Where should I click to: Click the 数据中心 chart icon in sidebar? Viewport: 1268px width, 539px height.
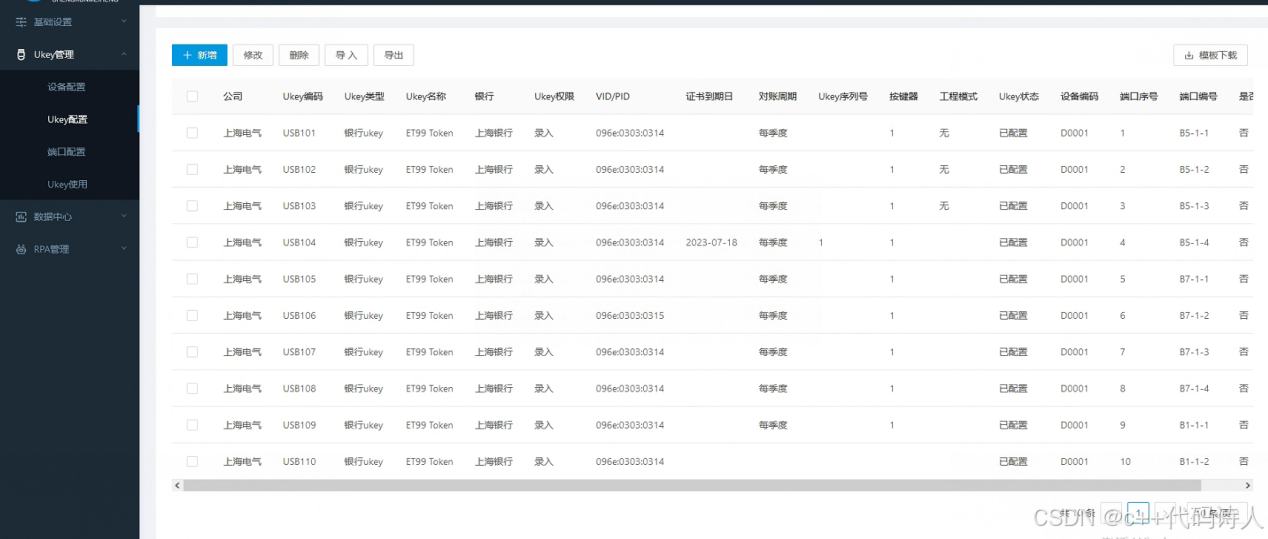[x=21, y=217]
